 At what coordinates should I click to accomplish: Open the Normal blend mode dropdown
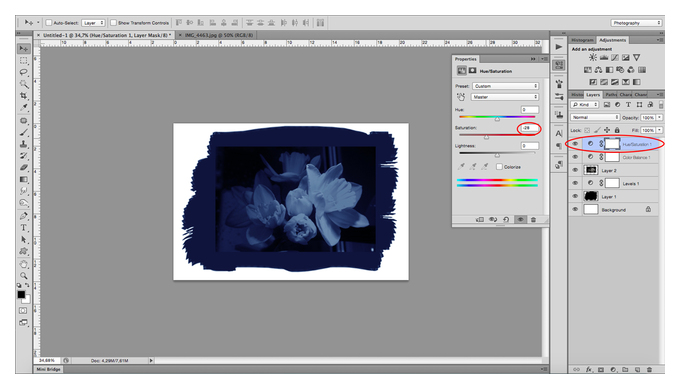pyautogui.click(x=595, y=118)
